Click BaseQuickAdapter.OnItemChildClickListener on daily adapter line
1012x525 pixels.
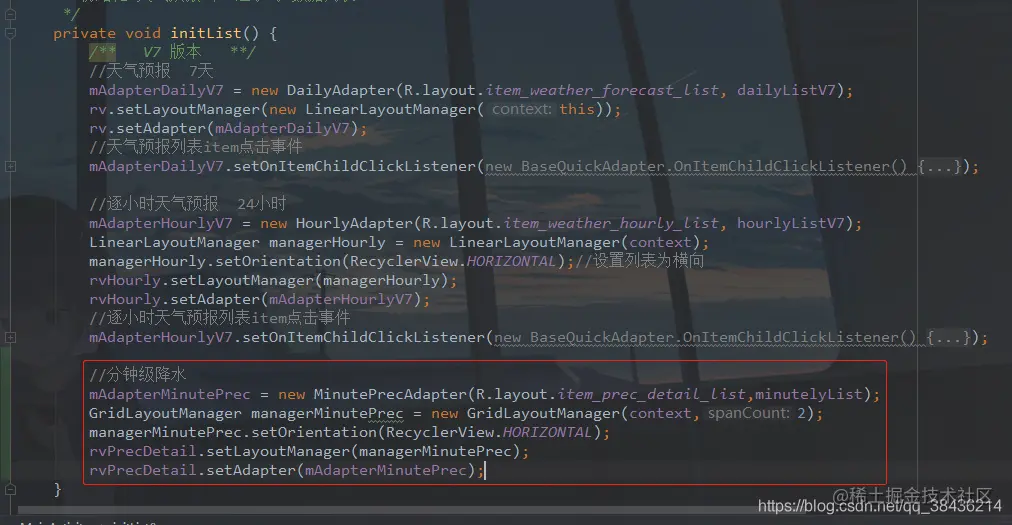pos(713,167)
